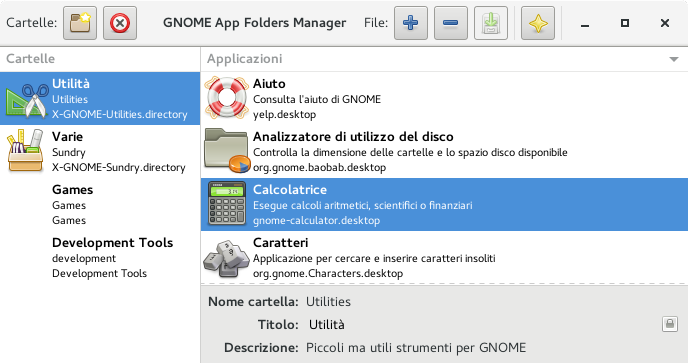Screen dimensions: 688x363
Task: Click org.gnome.Characters.desktop file name
Action: coord(328,273)
